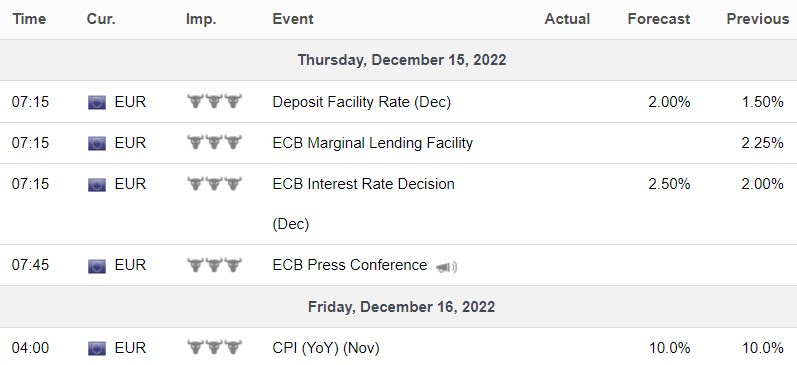Open the ECB Press Conference event
This screenshot has height=365, width=797.
click(350, 265)
